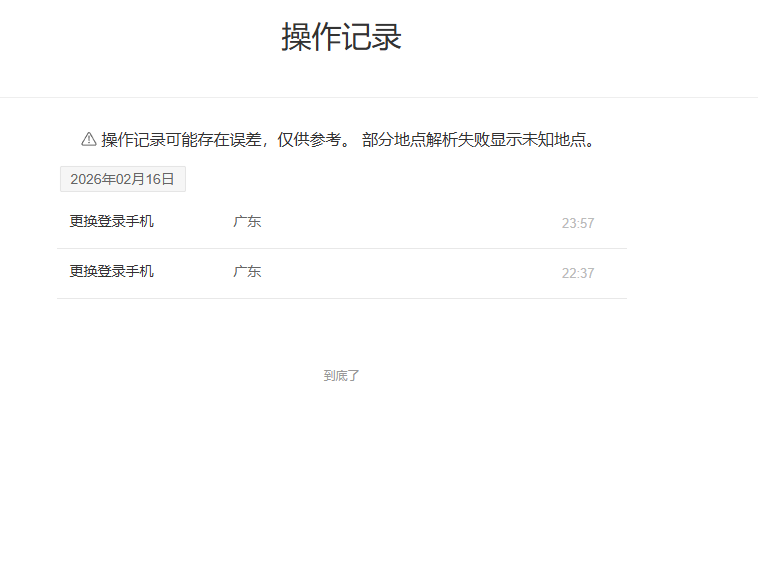Open the 更换登录手机 record at 22:37
Image resolution: width=758 pixels, height=582 pixels.
click(342, 274)
